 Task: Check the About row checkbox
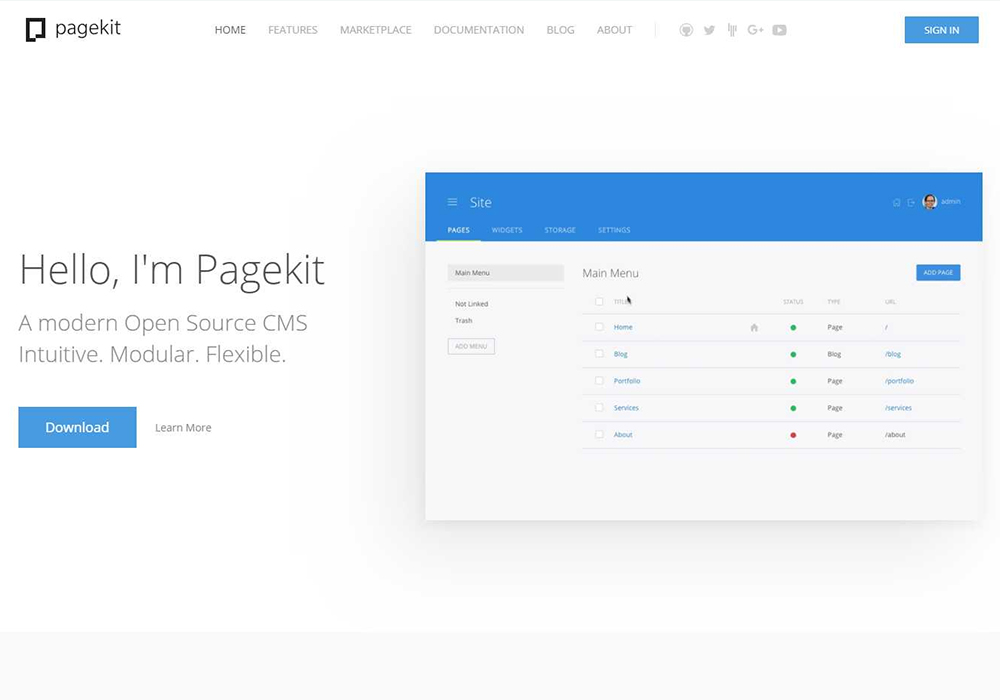[599, 434]
